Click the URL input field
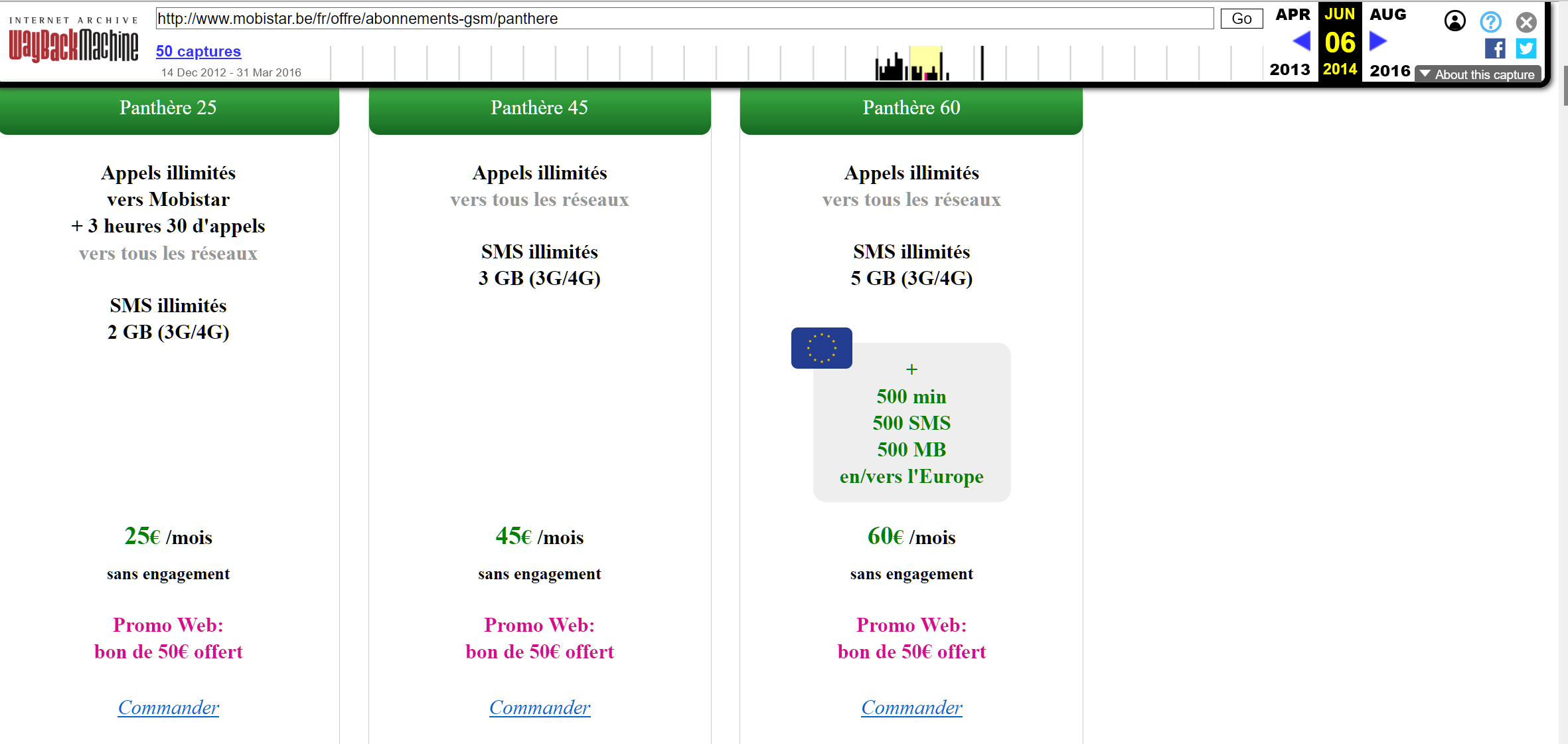Viewport: 1568px width, 744px height. (684, 19)
